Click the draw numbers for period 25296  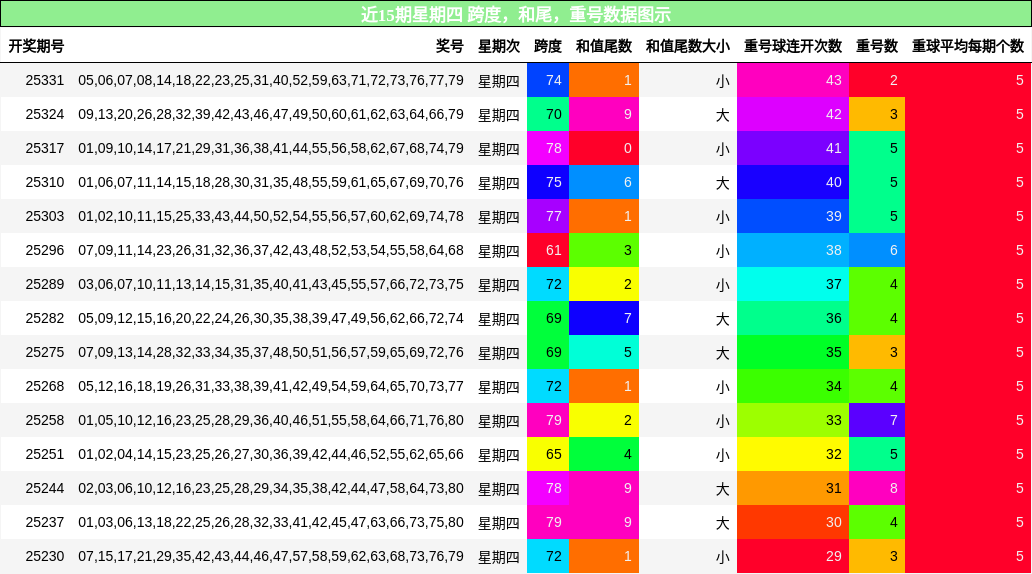[x=271, y=250]
